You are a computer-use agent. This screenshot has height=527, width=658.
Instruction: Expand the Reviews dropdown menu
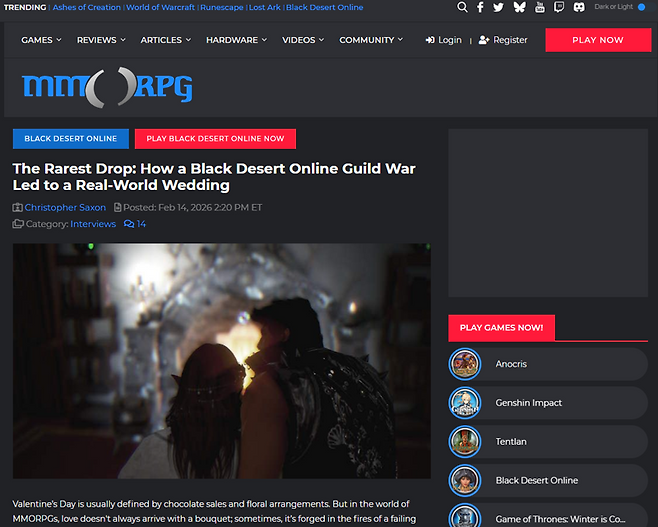(x=101, y=40)
